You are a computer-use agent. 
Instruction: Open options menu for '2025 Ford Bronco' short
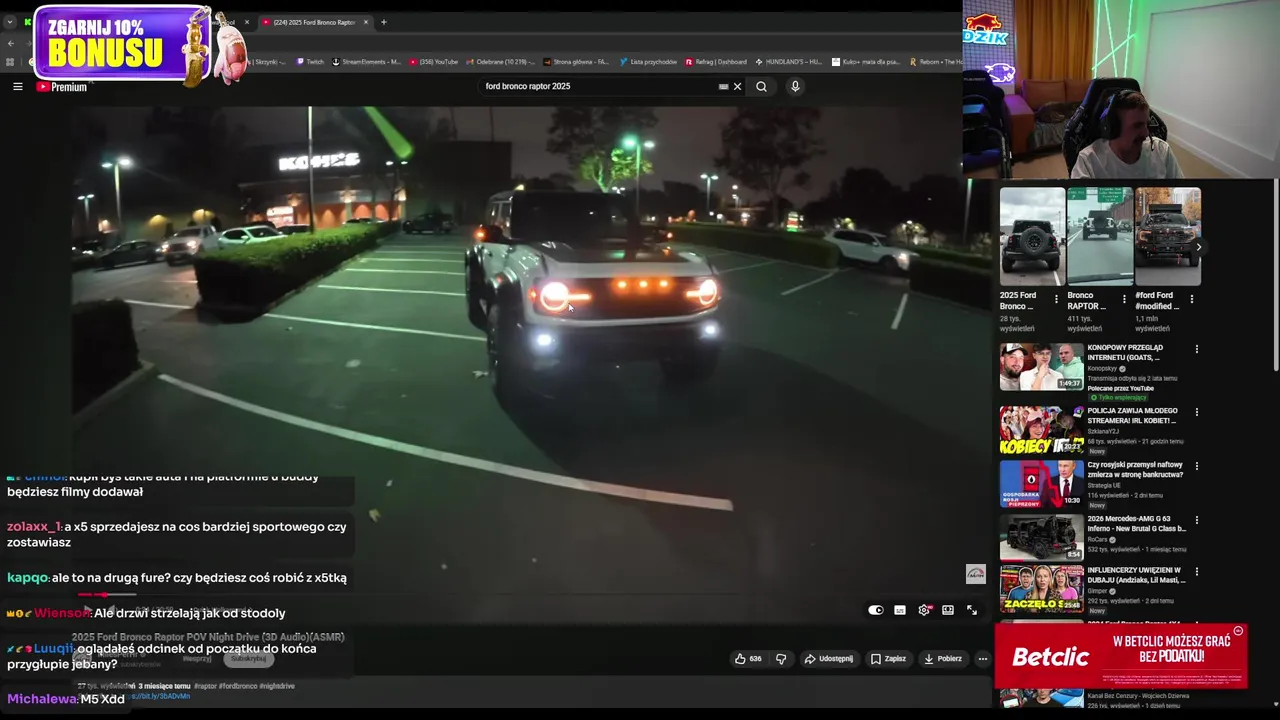(1056, 299)
